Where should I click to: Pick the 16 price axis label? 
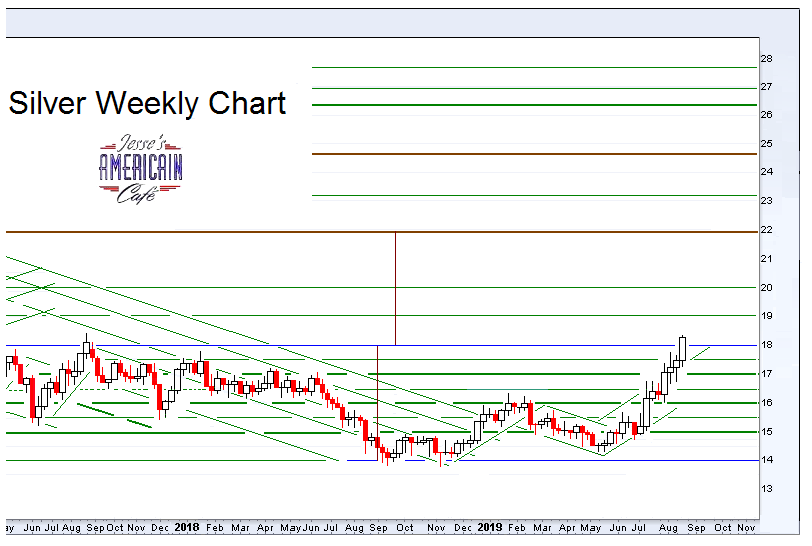[x=766, y=403]
